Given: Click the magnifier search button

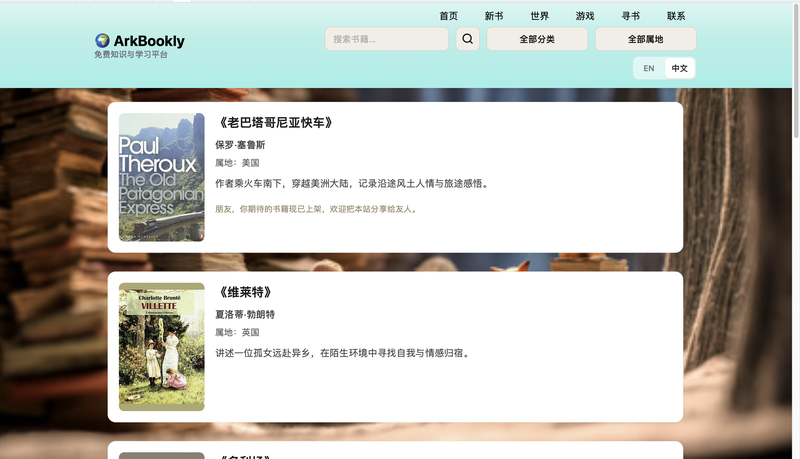Looking at the screenshot, I should (x=467, y=39).
